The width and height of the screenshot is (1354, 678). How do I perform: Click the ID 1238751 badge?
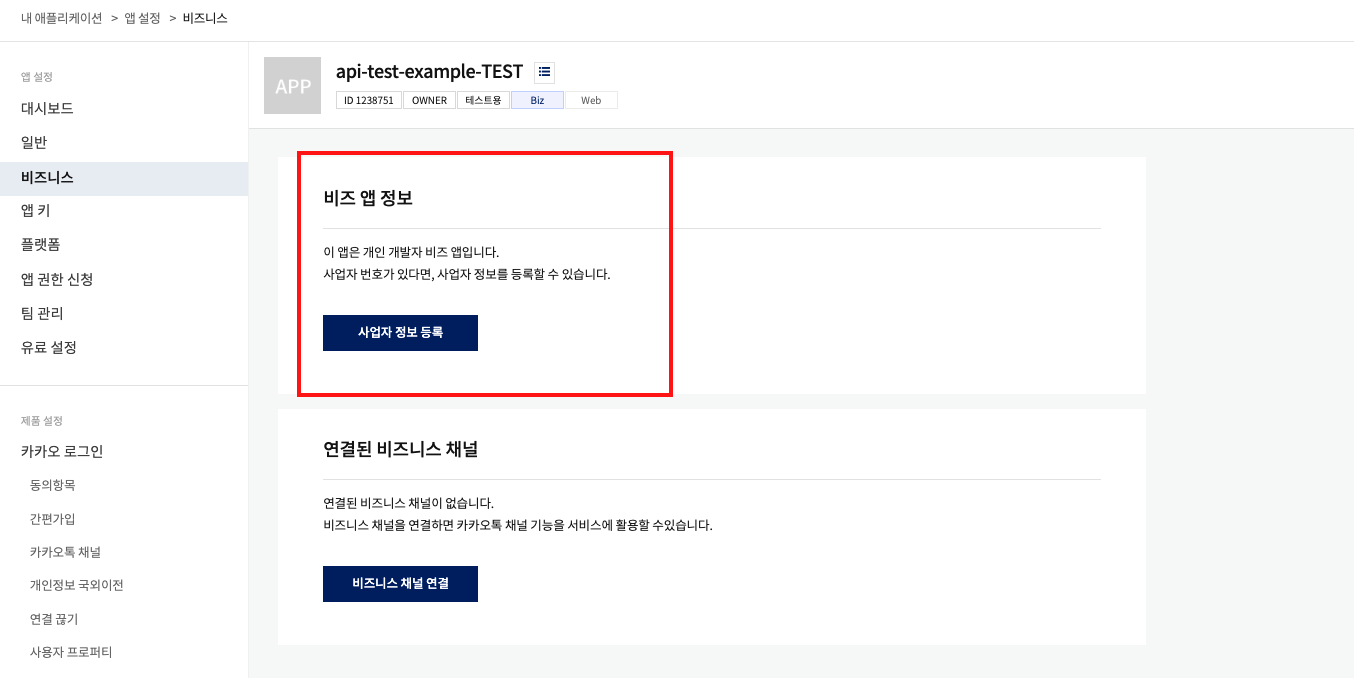click(369, 99)
